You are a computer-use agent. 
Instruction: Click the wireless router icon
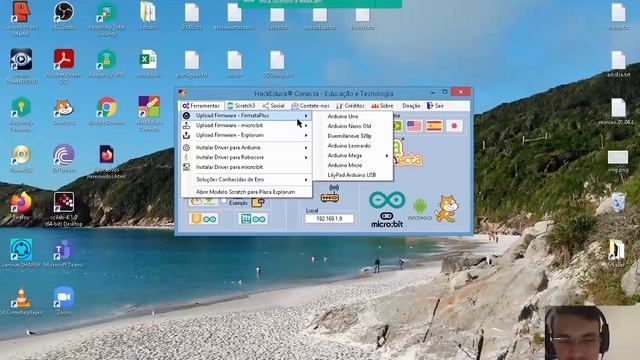(x=330, y=193)
